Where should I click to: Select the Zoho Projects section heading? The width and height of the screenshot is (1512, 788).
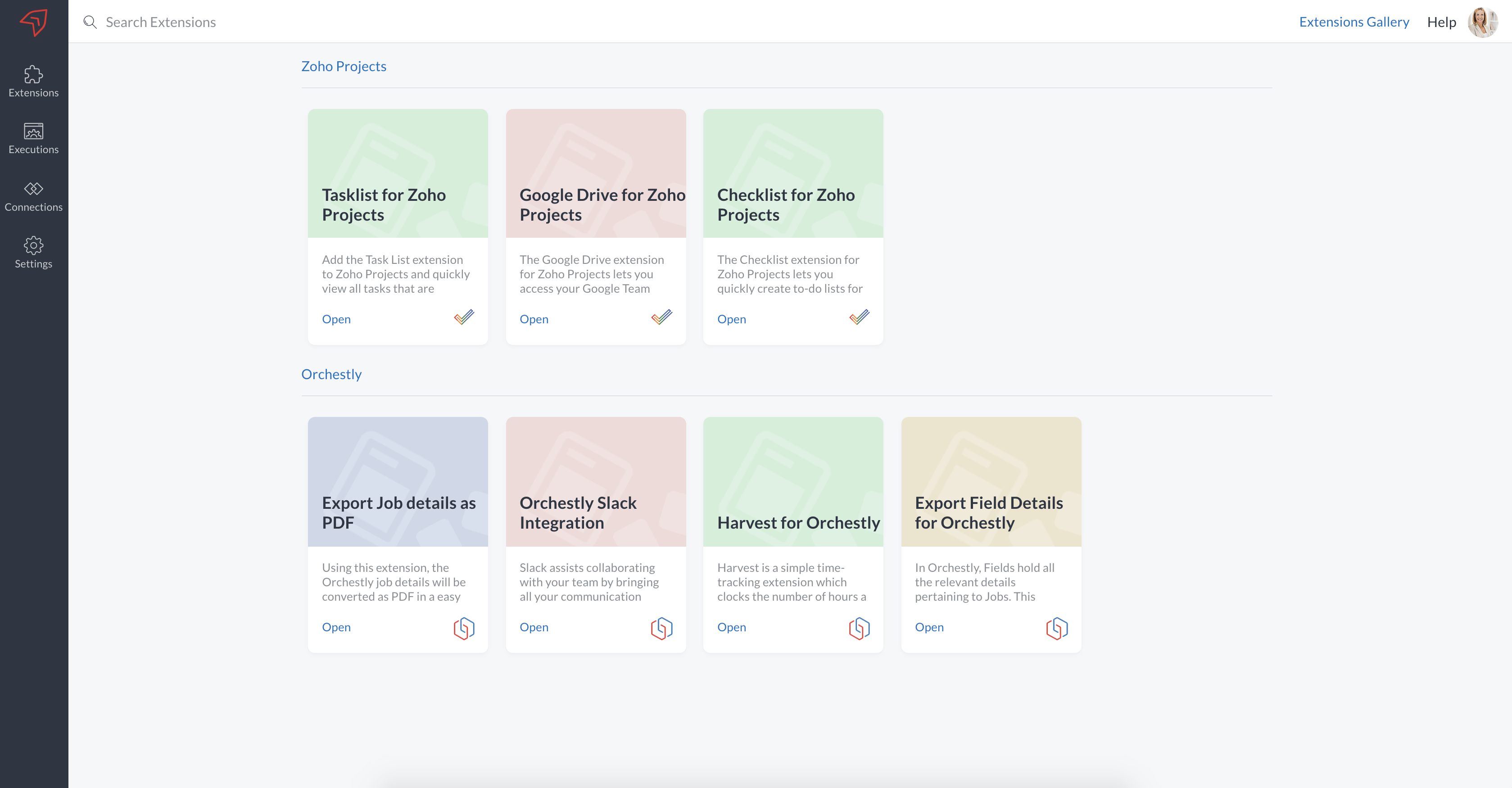coord(344,66)
